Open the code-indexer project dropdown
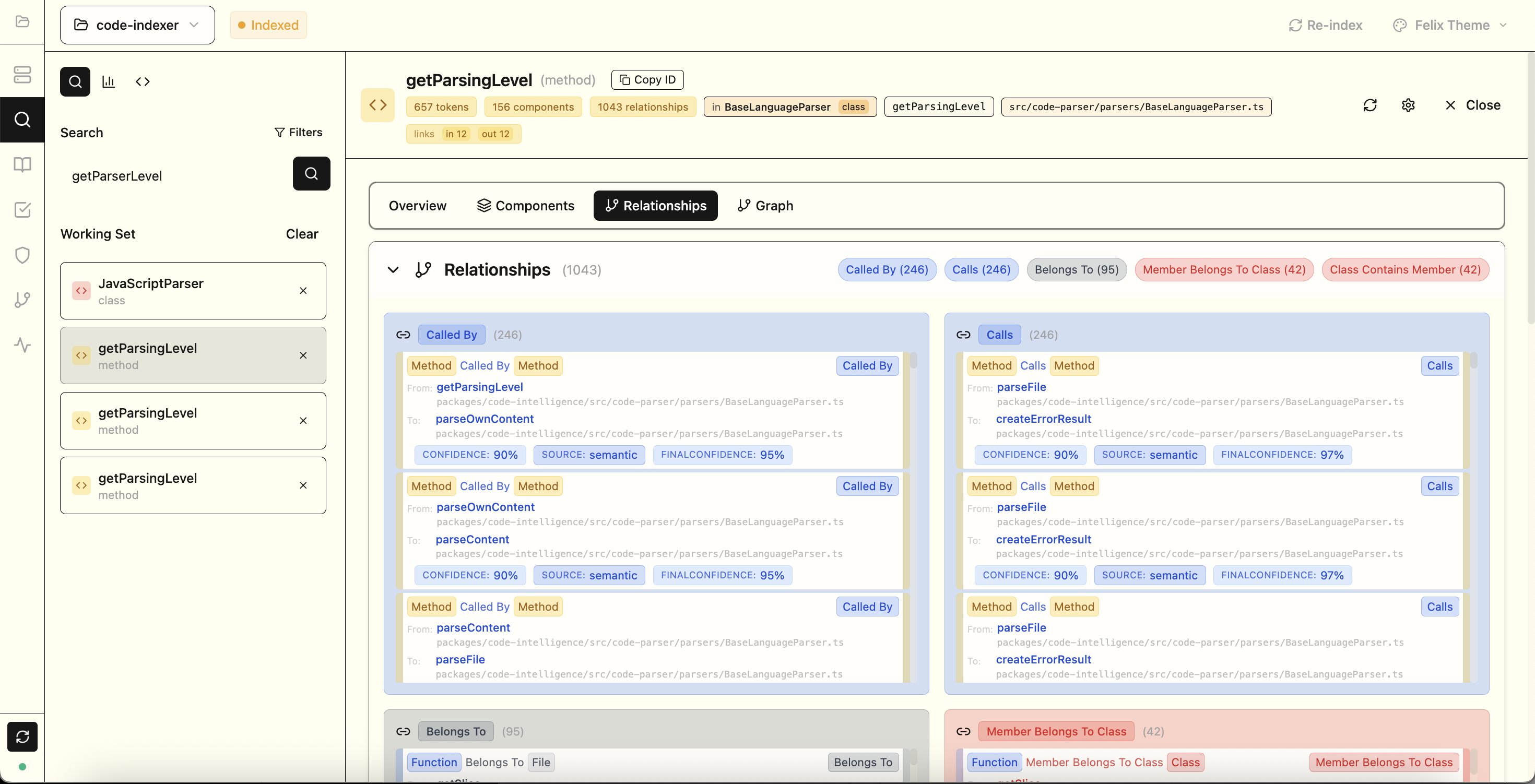 click(x=137, y=25)
